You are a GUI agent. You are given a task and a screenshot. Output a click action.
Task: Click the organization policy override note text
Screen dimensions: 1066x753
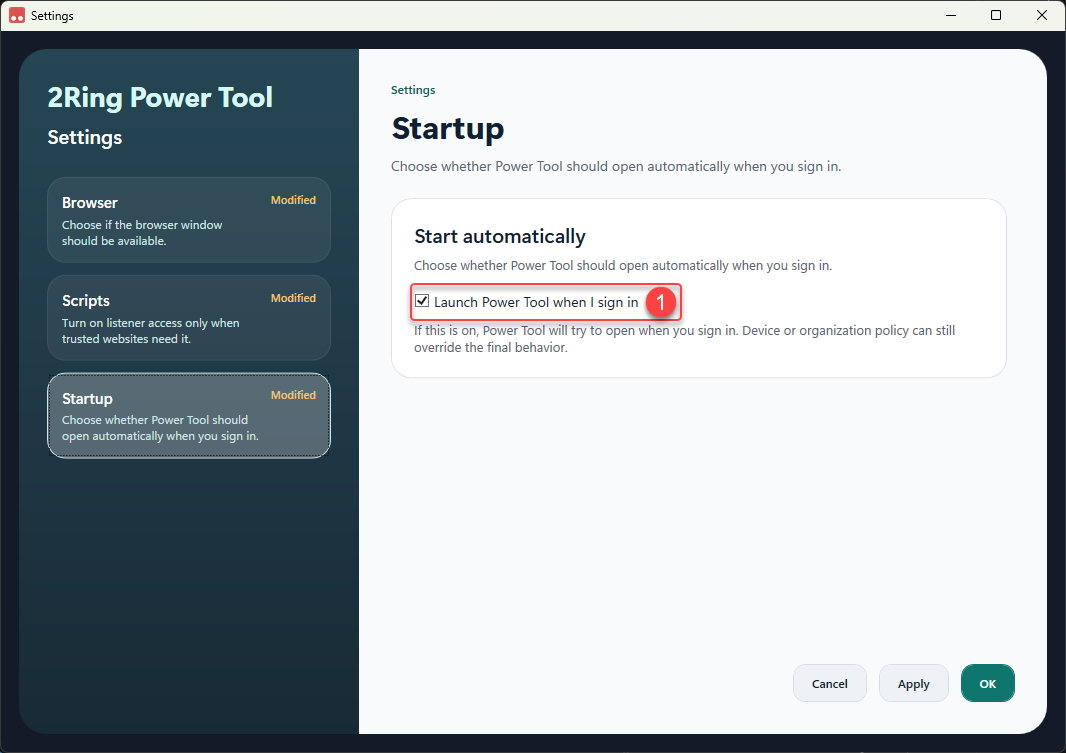[685, 338]
